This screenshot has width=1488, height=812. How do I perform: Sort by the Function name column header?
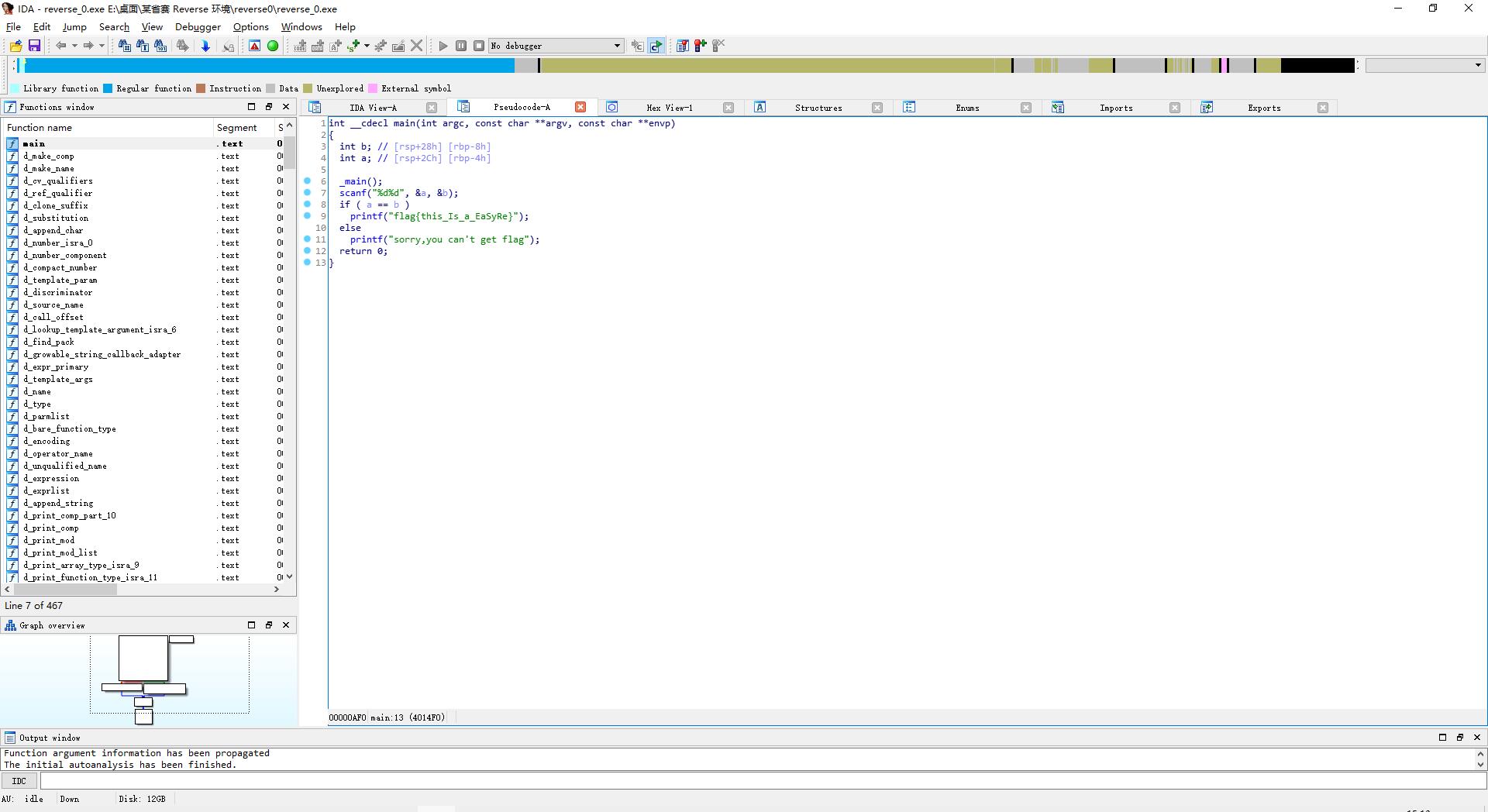pos(108,127)
